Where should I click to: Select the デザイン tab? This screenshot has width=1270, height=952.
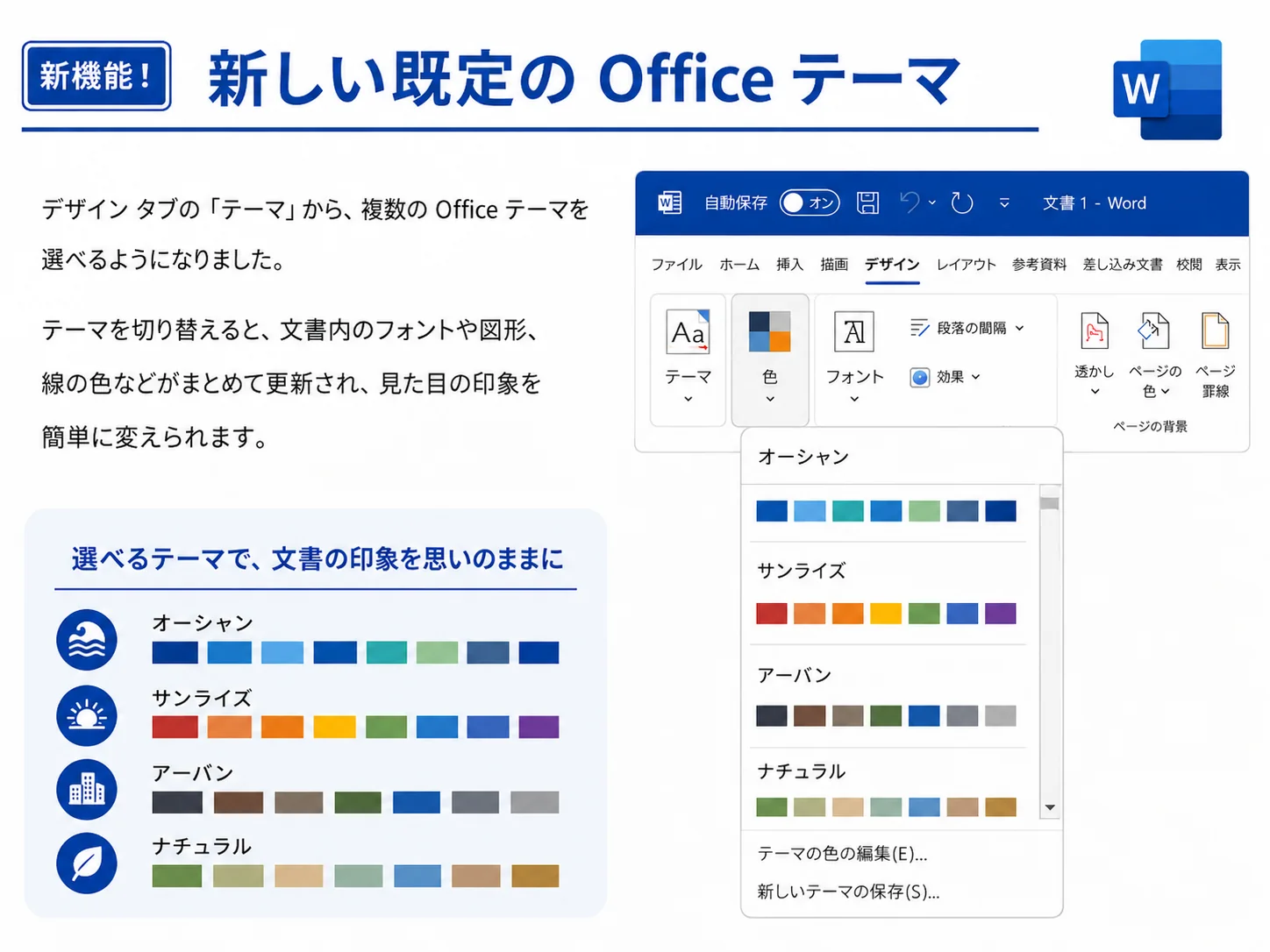click(892, 264)
